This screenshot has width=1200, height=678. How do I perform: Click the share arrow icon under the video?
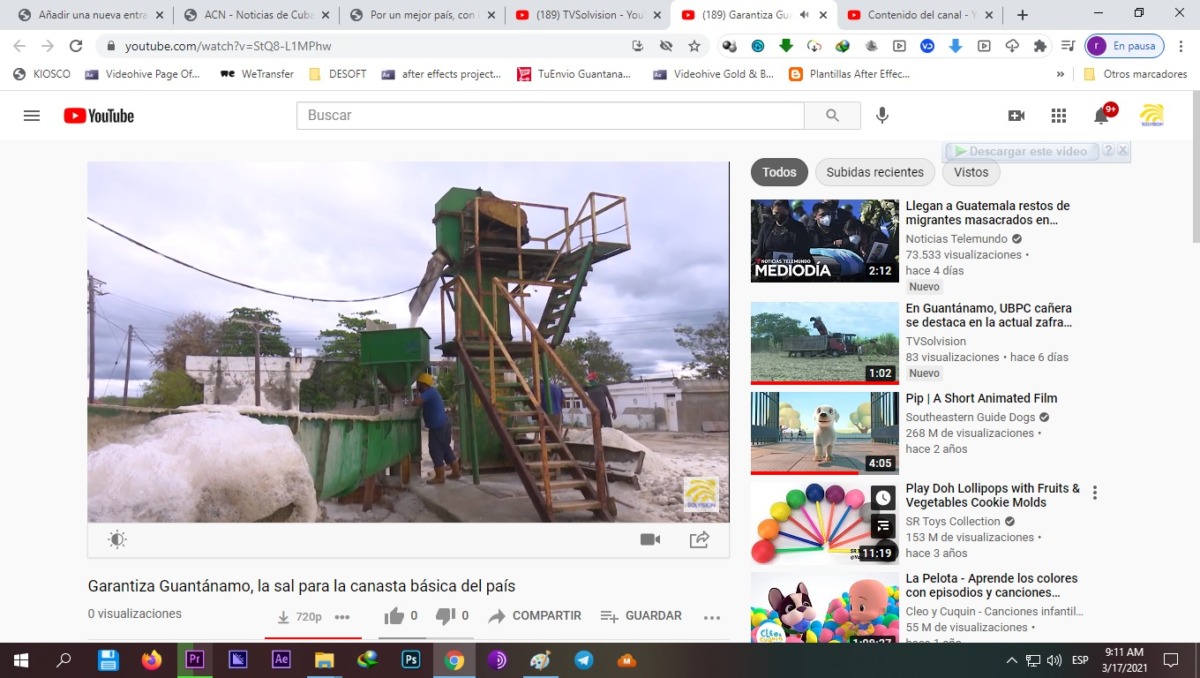[x=699, y=540]
